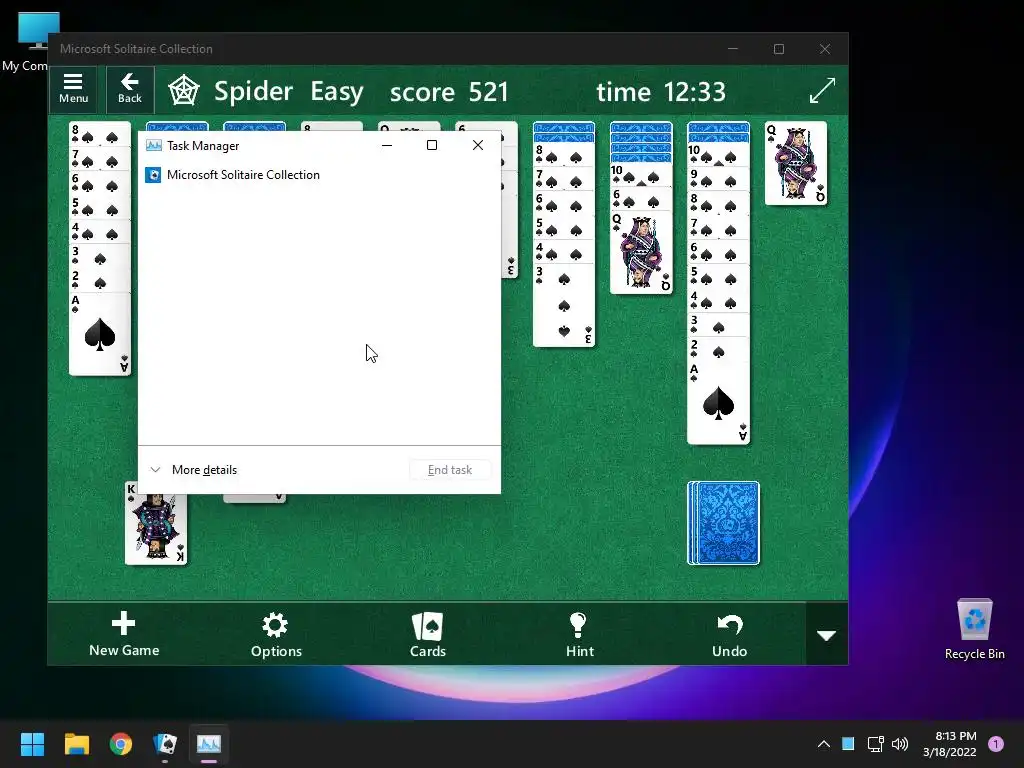Select the 3 of spades in seventh column
1024x768 pixels.
(564, 306)
